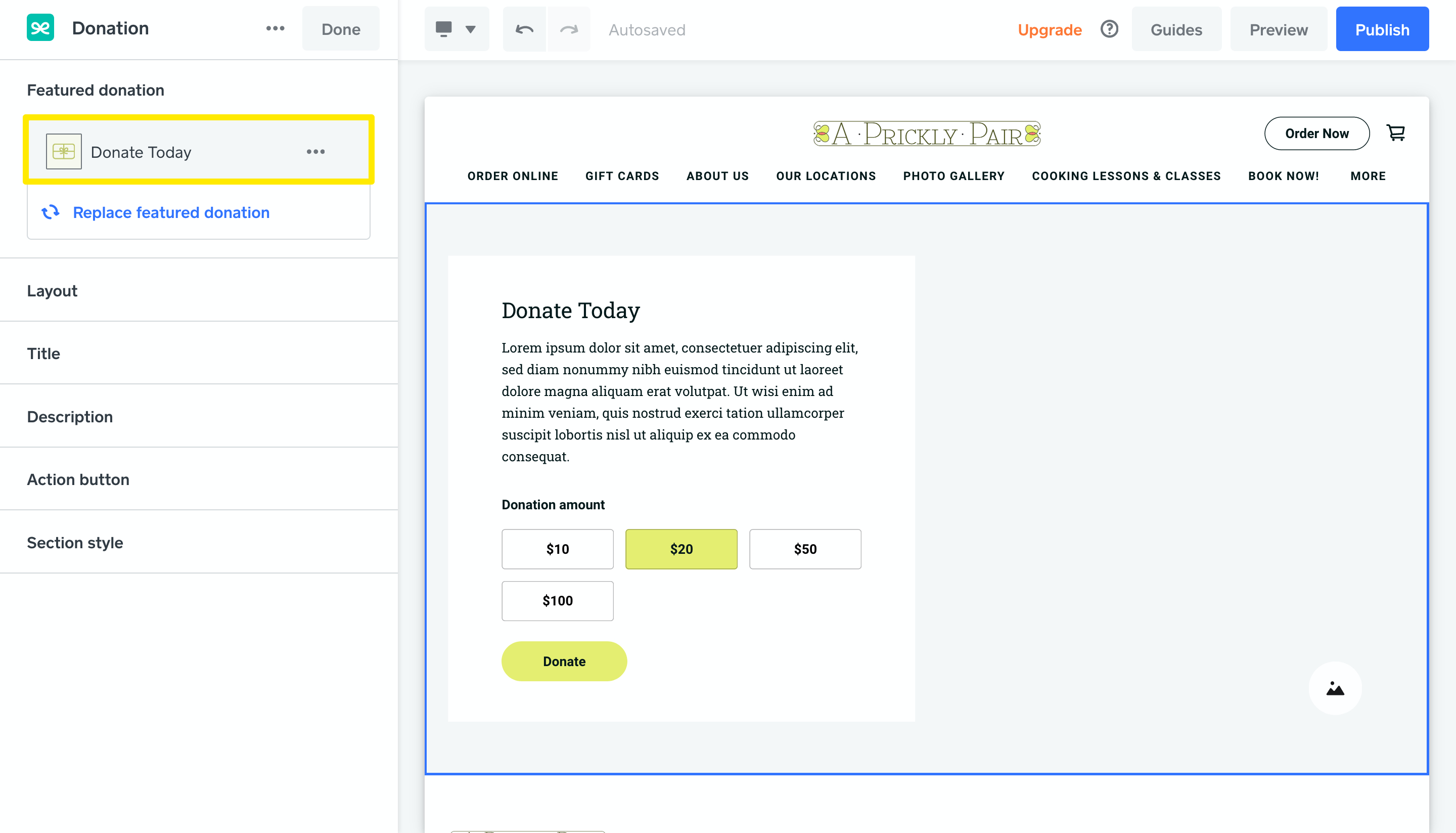Click the Publish button

tap(1382, 29)
